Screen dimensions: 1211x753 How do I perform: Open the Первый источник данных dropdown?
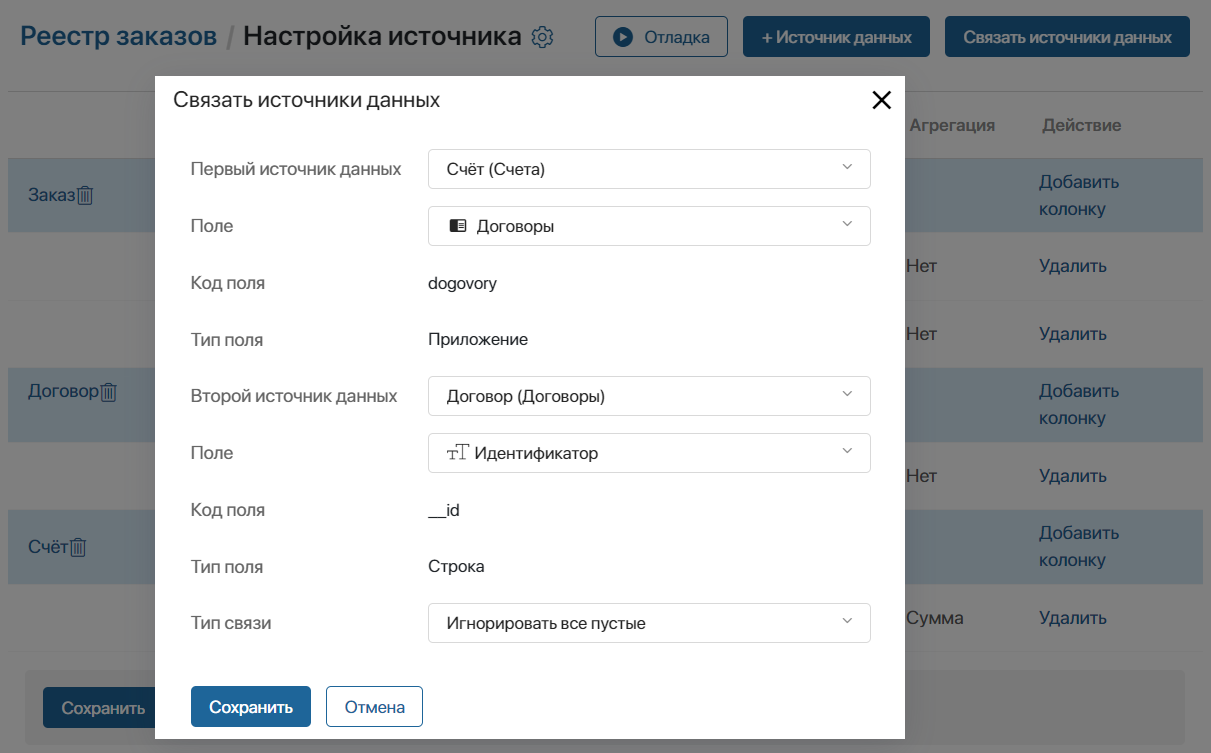point(649,169)
